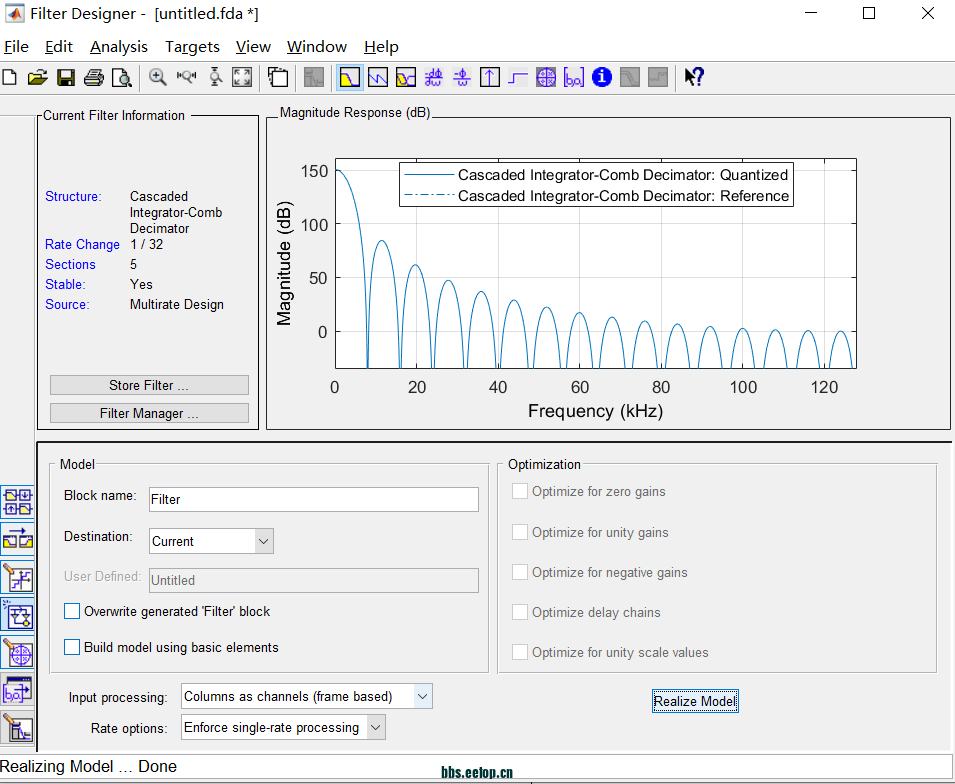Viewport: 955px width, 784px height.
Task: Open Print Preview from the toolbar
Action: click(x=122, y=77)
